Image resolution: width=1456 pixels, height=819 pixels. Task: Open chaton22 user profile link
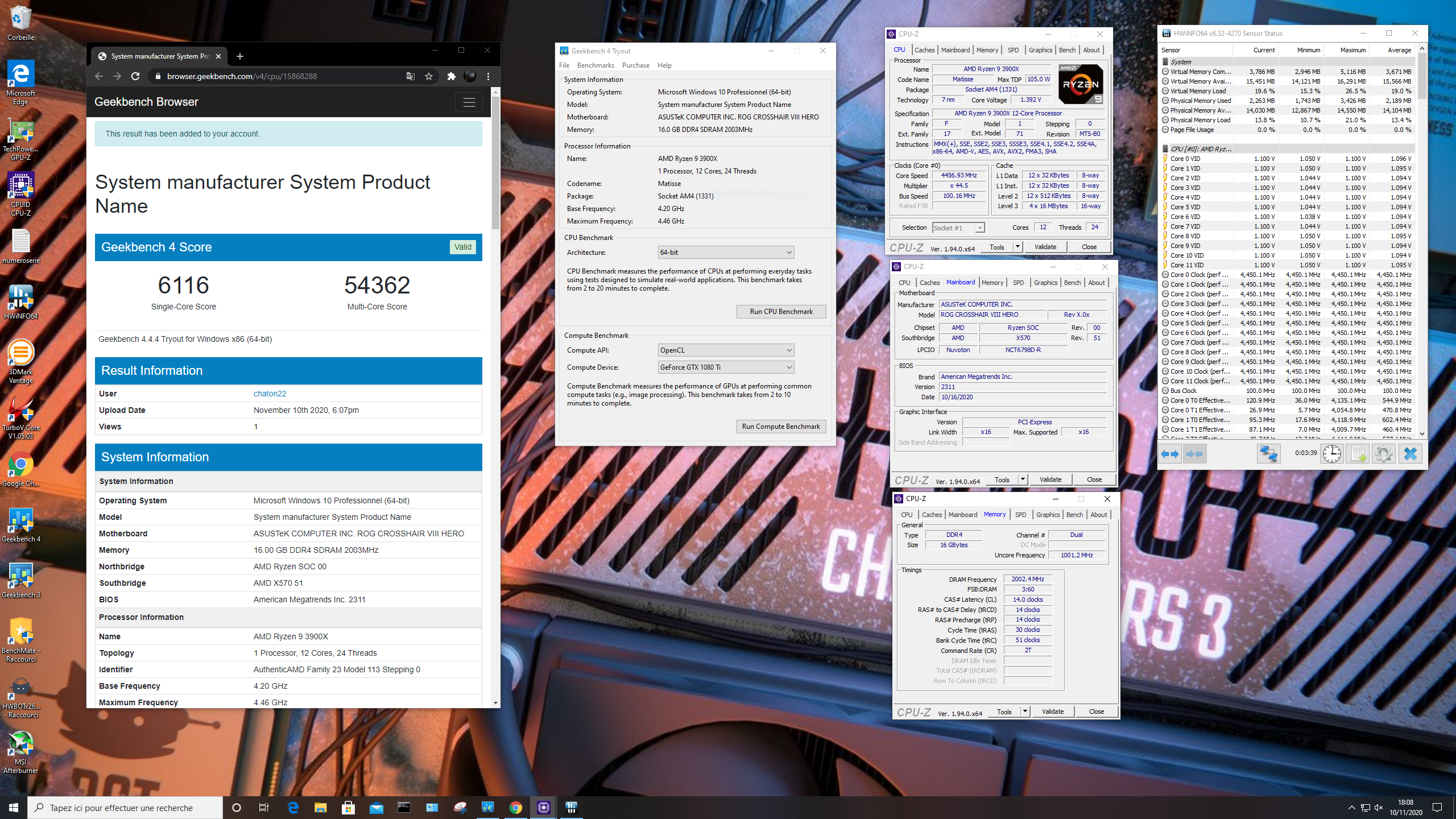(270, 394)
